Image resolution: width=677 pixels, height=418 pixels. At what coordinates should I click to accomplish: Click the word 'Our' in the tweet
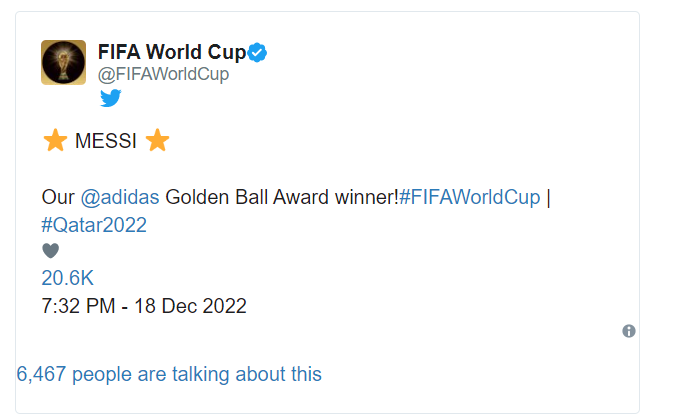[58, 197]
